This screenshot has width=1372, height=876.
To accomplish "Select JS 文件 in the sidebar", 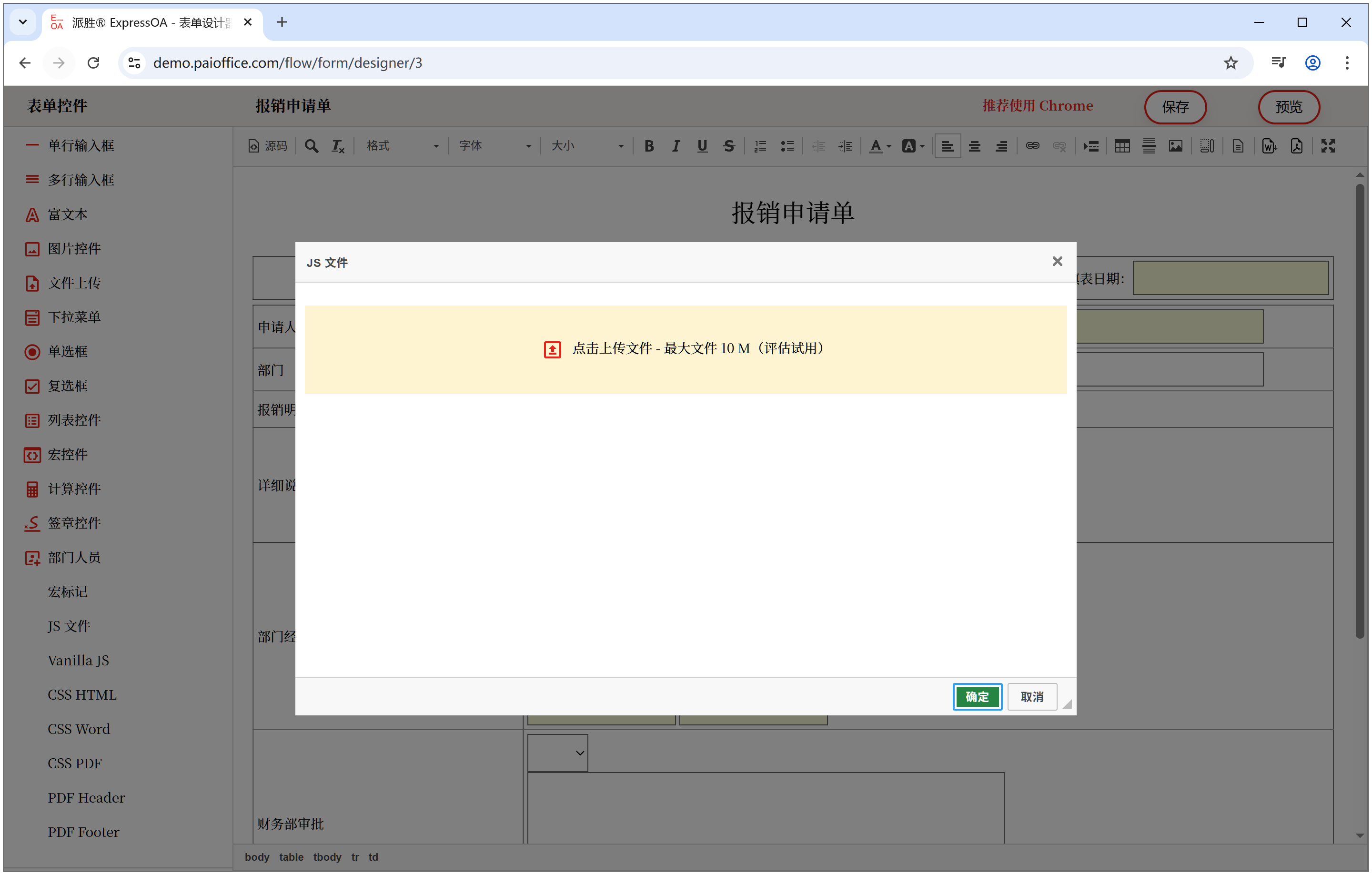I will 69,626.
